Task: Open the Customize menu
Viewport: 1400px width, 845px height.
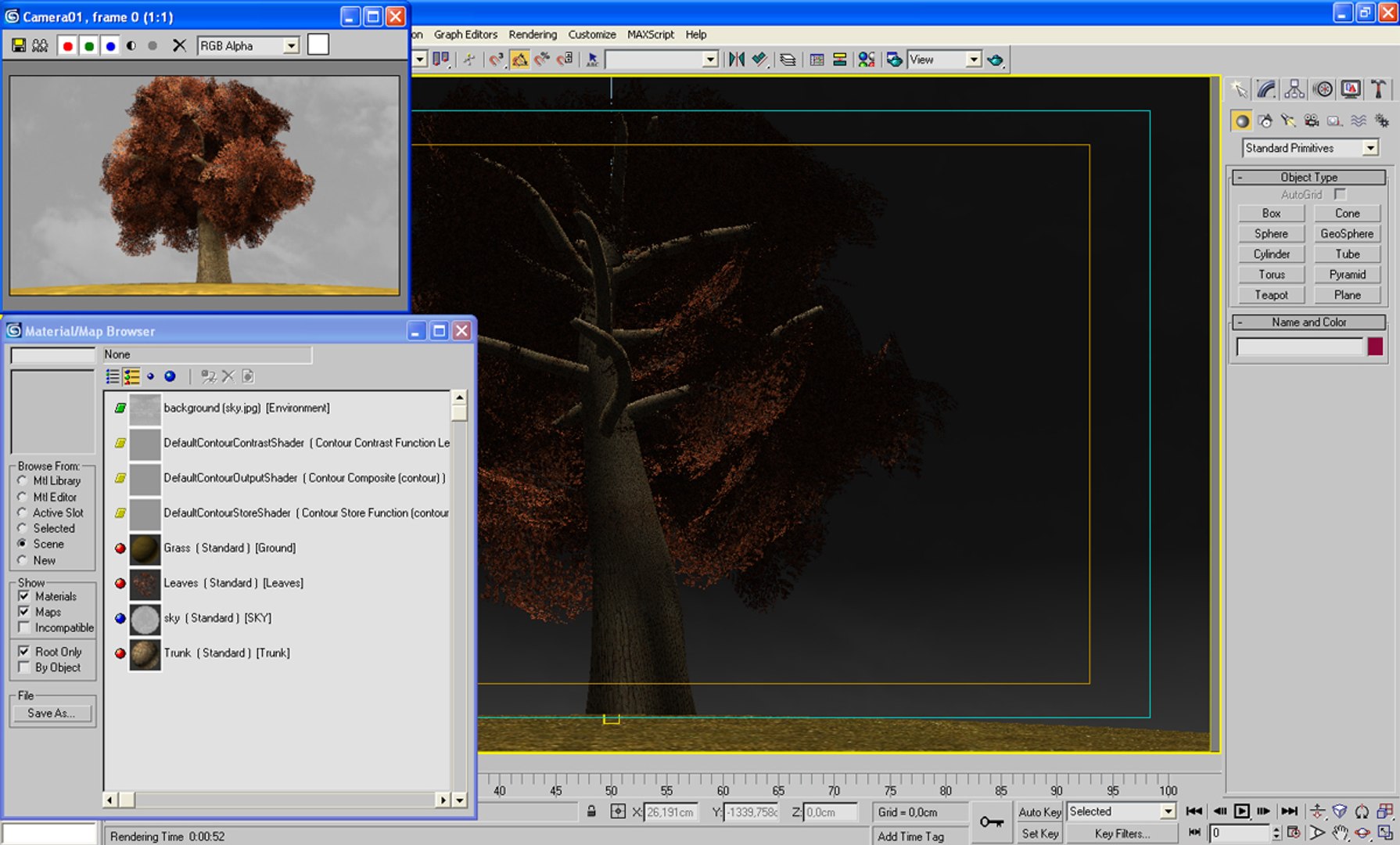Action: (x=592, y=34)
